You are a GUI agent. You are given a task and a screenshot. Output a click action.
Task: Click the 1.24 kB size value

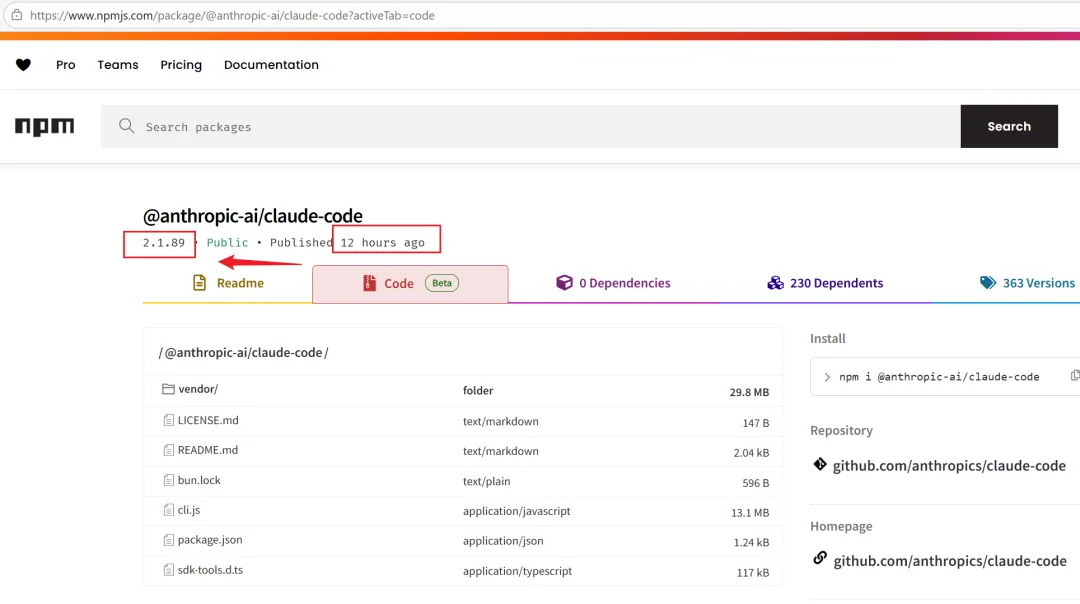click(751, 542)
